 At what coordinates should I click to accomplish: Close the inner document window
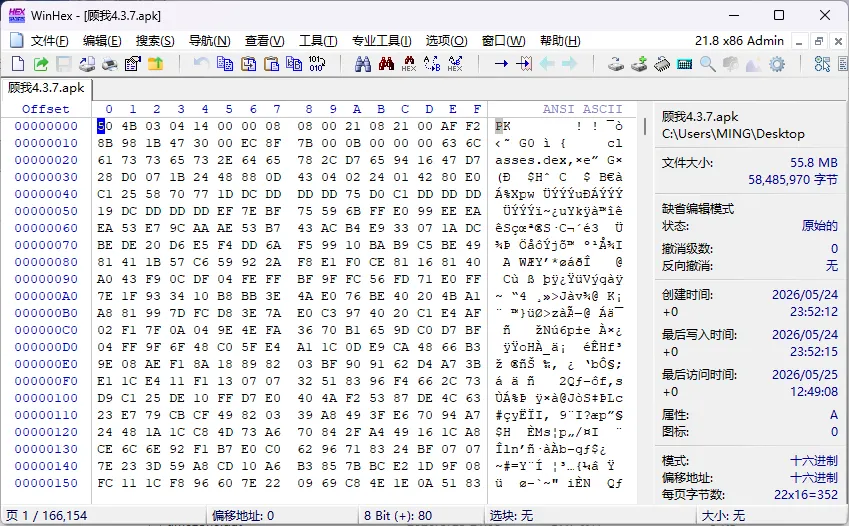point(838,41)
